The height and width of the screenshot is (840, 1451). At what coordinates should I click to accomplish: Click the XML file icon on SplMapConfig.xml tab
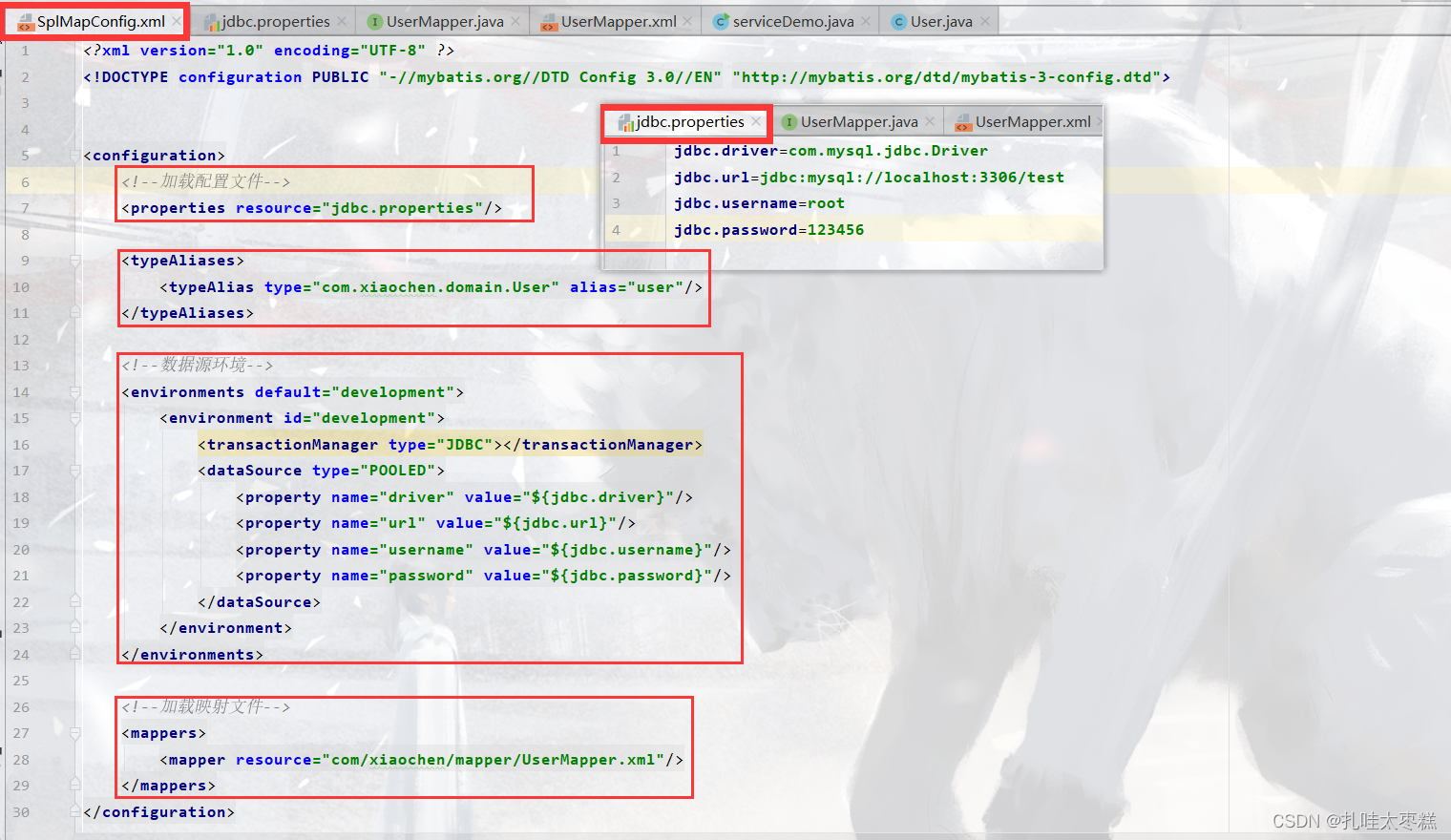[26, 22]
